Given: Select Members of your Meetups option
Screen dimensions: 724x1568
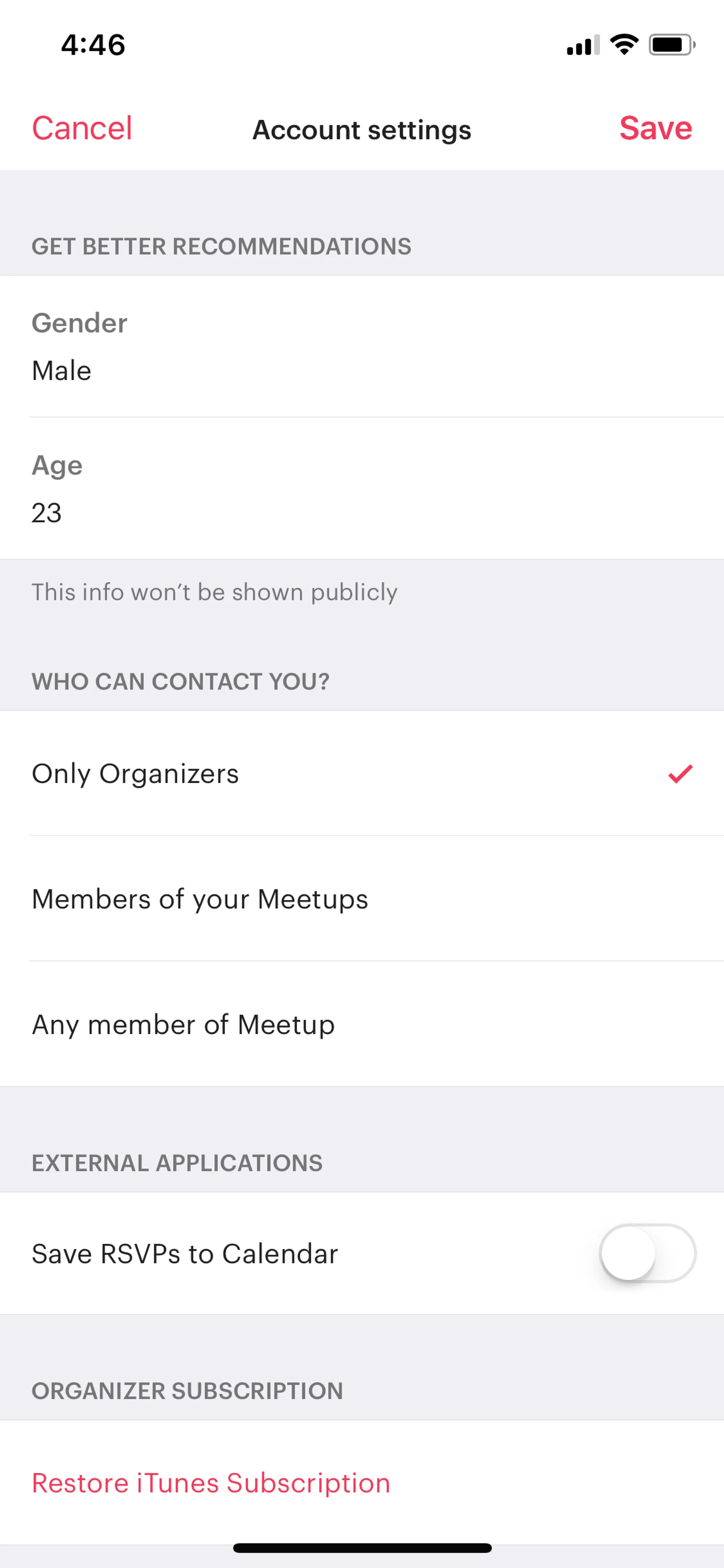Looking at the screenshot, I should pos(199,899).
